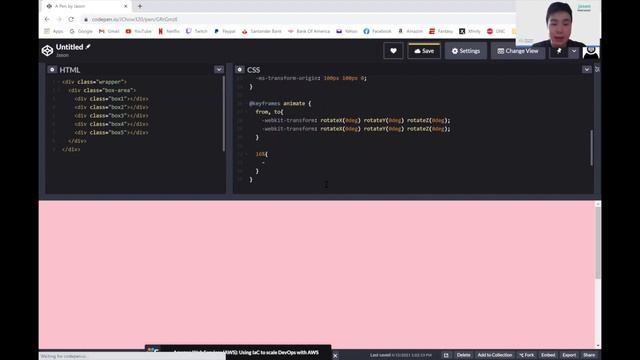
Task: Open the Facebook bookmark
Action: [x=377, y=31]
